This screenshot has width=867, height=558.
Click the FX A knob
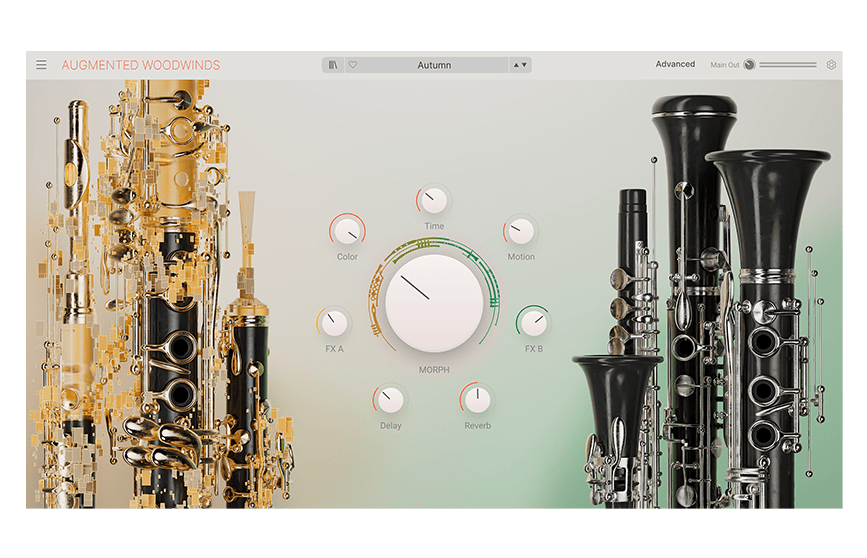click(334, 323)
